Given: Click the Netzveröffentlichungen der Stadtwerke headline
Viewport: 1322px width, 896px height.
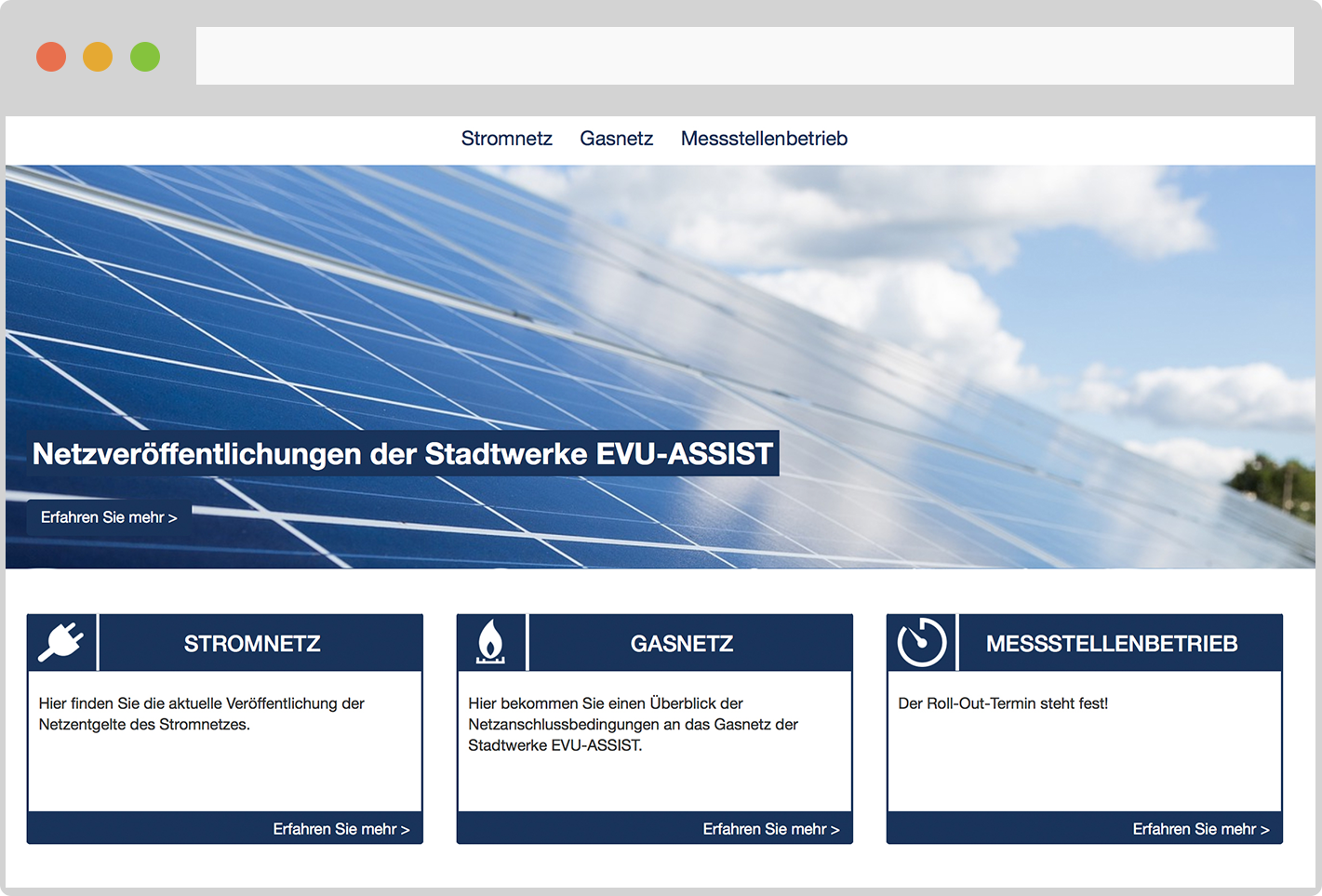Looking at the screenshot, I should point(403,454).
